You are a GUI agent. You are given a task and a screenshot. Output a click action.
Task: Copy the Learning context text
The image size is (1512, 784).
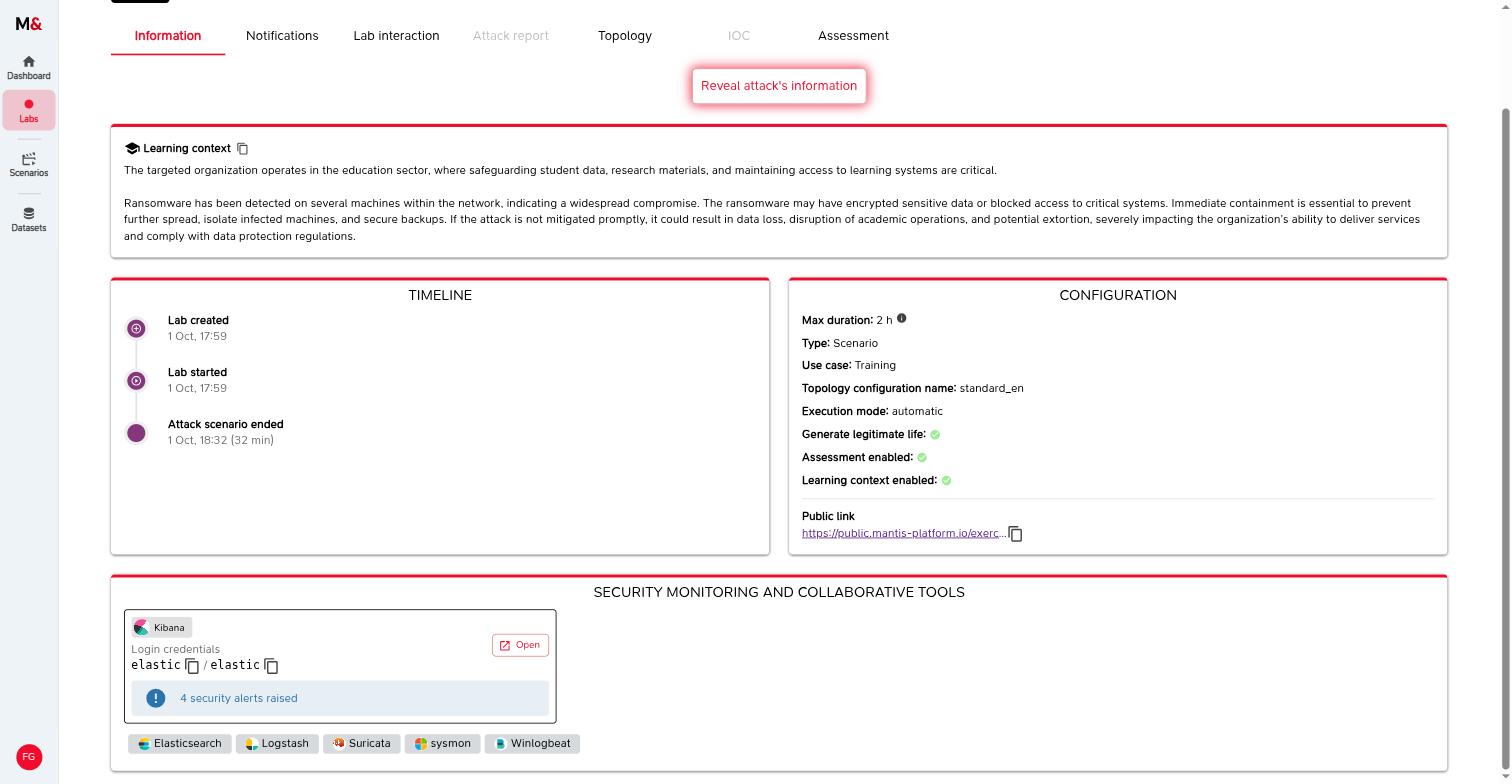(x=242, y=148)
